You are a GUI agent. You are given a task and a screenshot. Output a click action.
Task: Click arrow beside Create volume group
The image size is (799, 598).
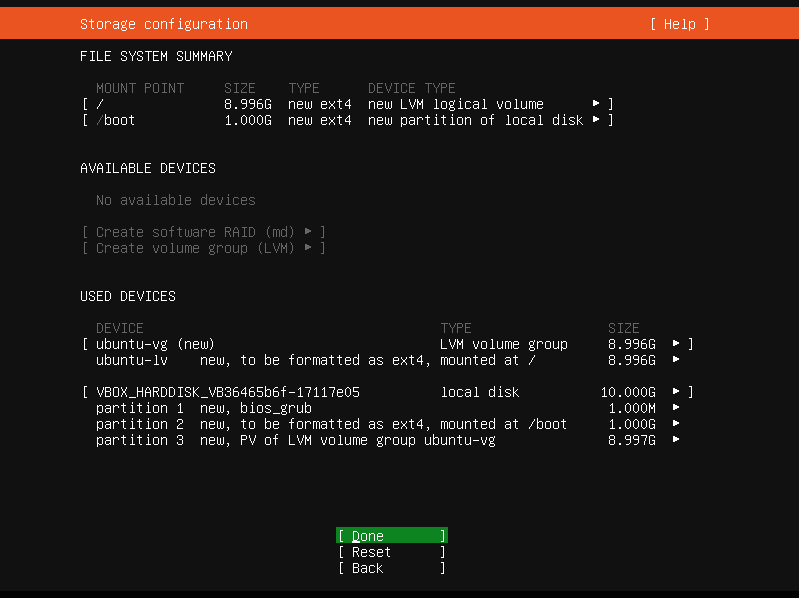(308, 248)
